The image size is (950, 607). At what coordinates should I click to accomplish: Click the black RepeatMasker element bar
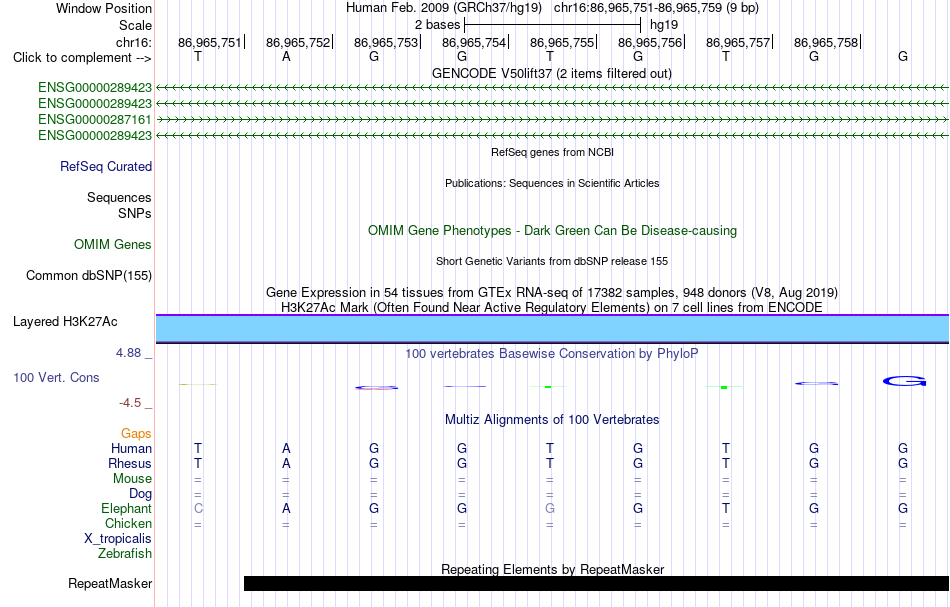pyautogui.click(x=596, y=583)
